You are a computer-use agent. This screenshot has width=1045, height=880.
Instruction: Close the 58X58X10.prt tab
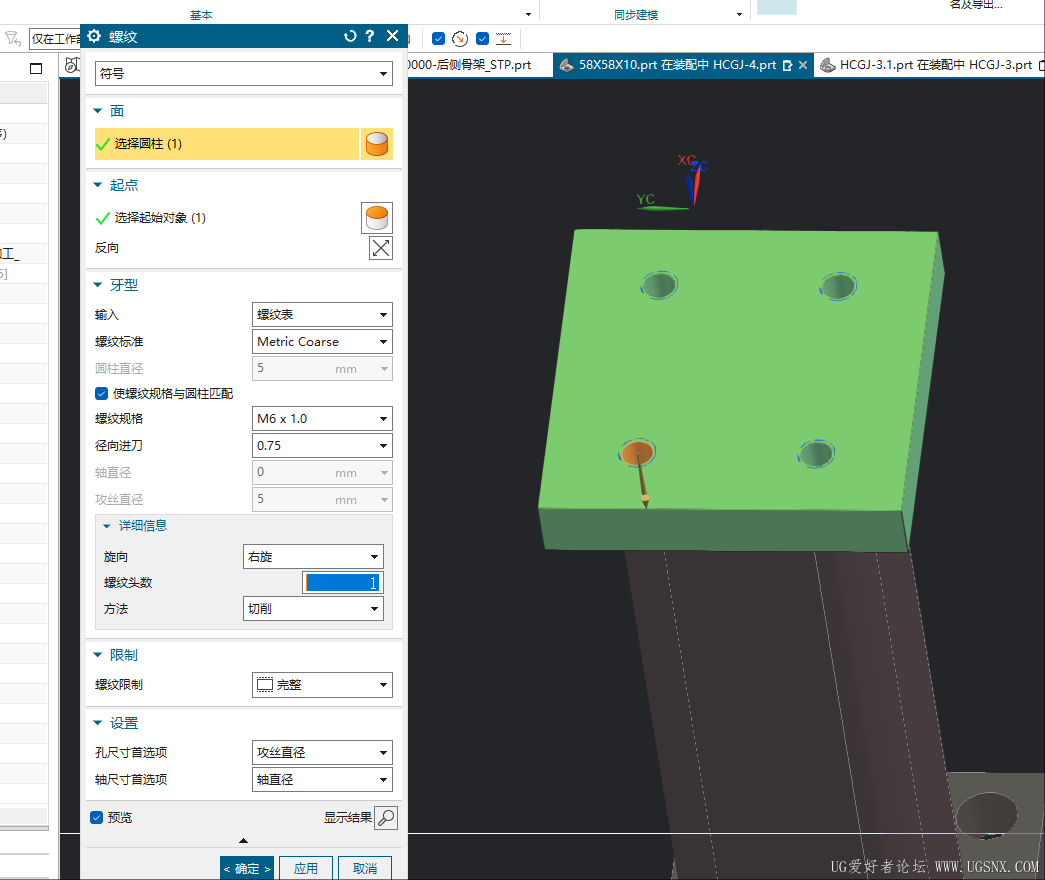coord(803,65)
